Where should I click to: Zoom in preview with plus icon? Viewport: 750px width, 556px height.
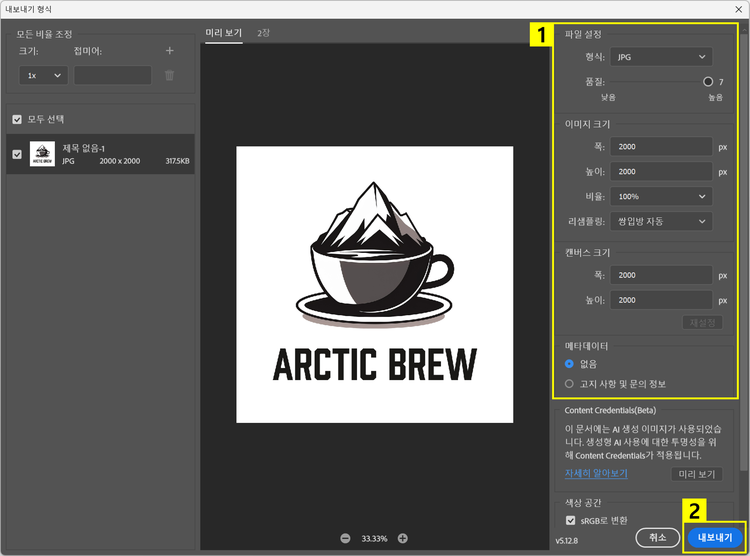[403, 538]
